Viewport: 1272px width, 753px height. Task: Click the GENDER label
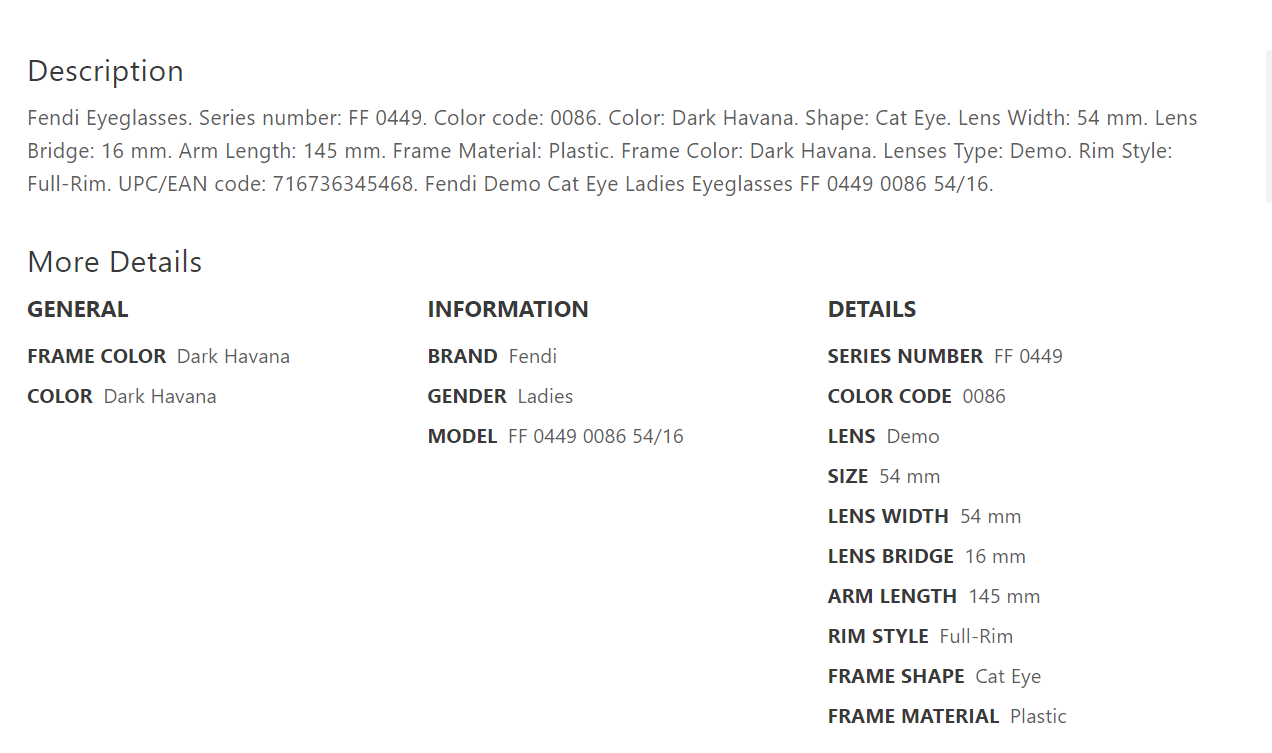tap(466, 397)
